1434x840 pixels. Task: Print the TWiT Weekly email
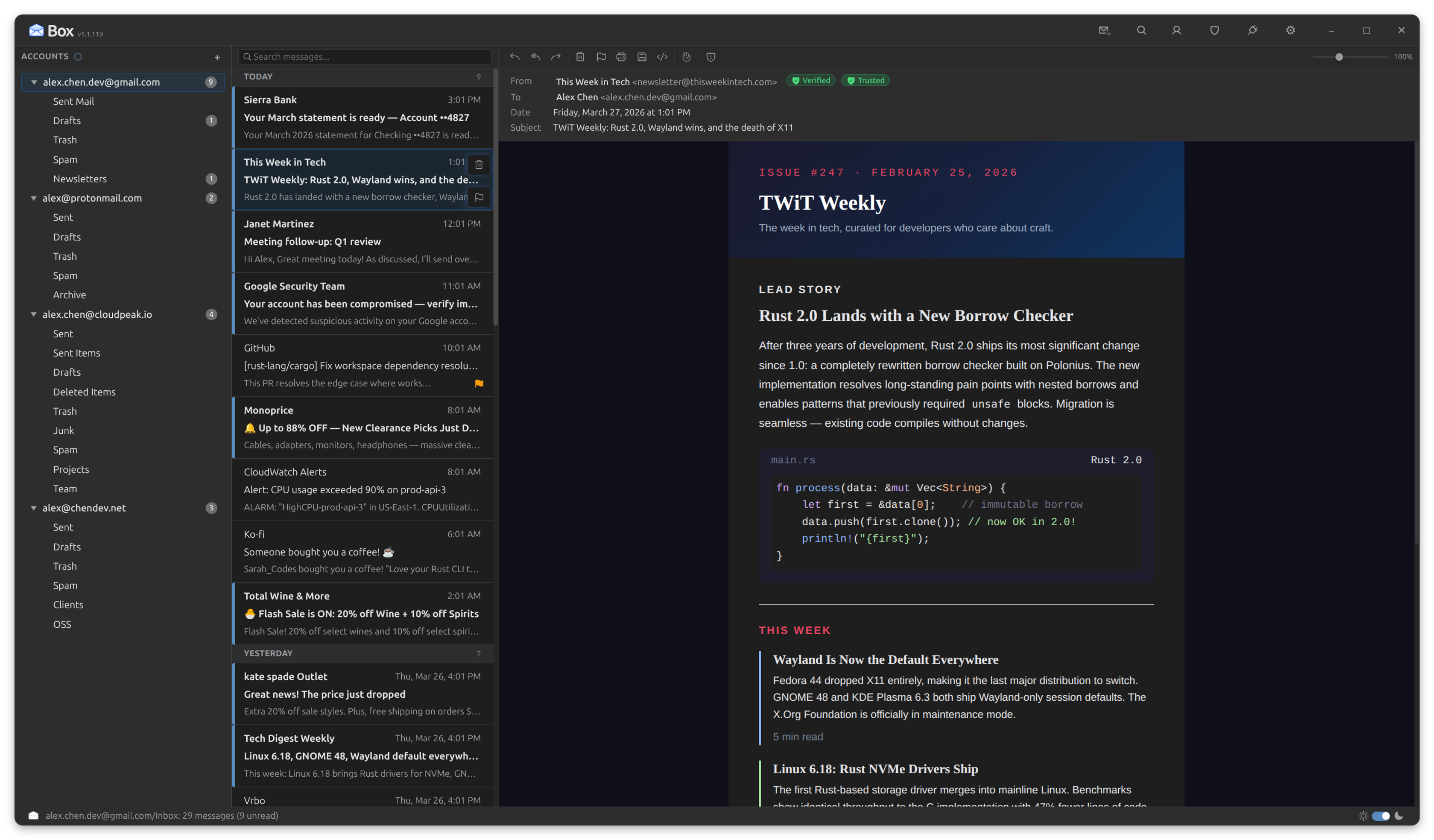621,57
